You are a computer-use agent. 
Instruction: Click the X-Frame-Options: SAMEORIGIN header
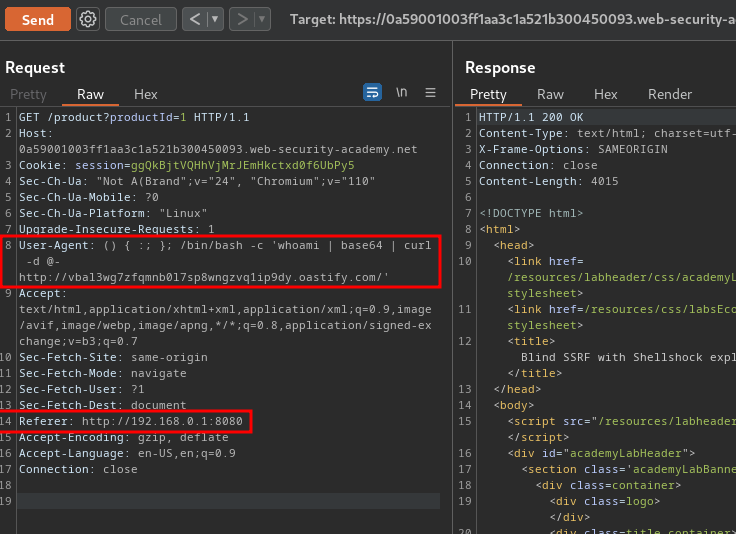click(573, 149)
